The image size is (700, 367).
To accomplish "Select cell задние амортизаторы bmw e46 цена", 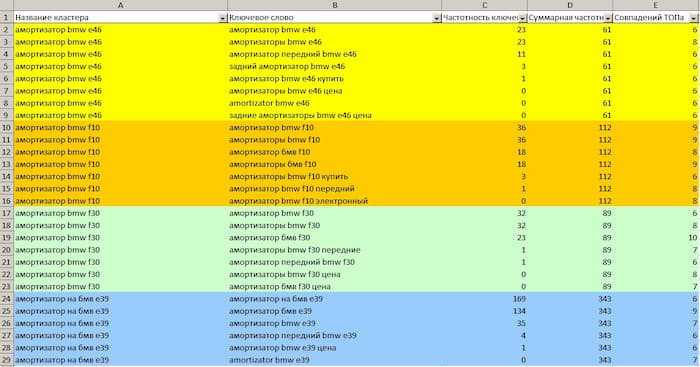I will click(x=334, y=116).
